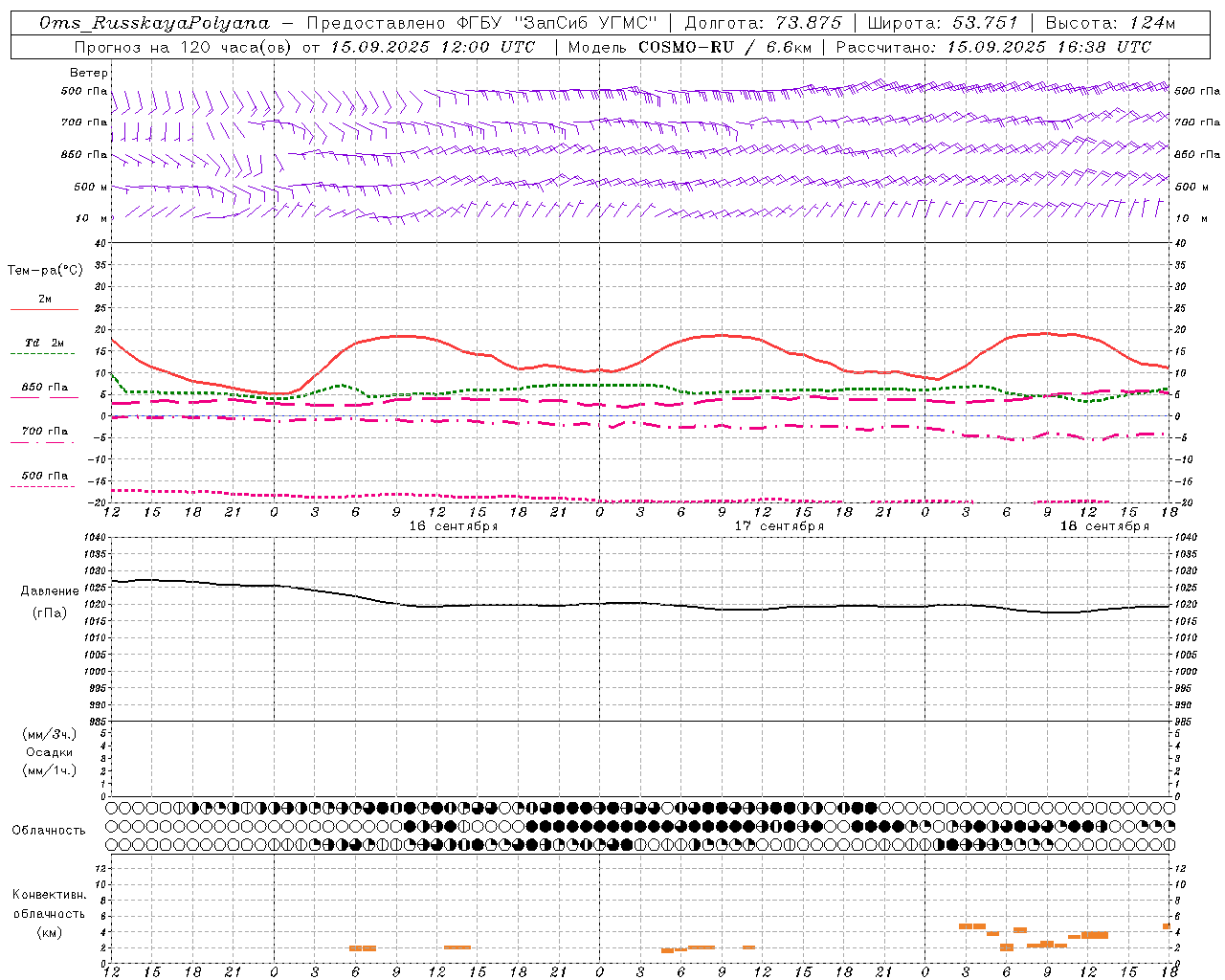Click the longitude value Долгота: 73.875
The width and height of the screenshot is (1225, 980).
[x=764, y=23]
